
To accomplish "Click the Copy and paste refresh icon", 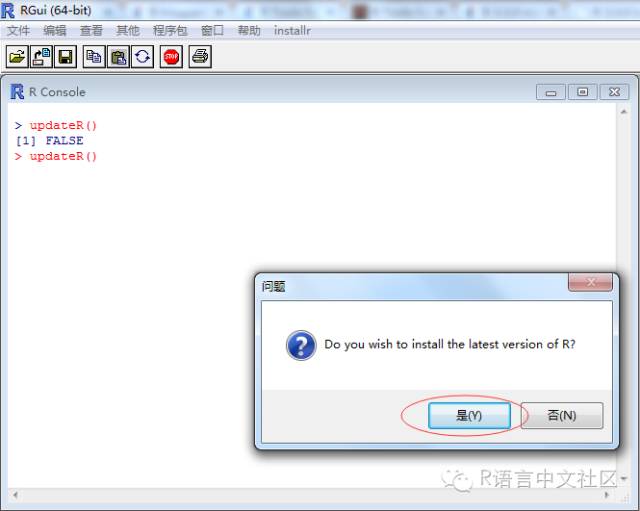I will click(142, 56).
